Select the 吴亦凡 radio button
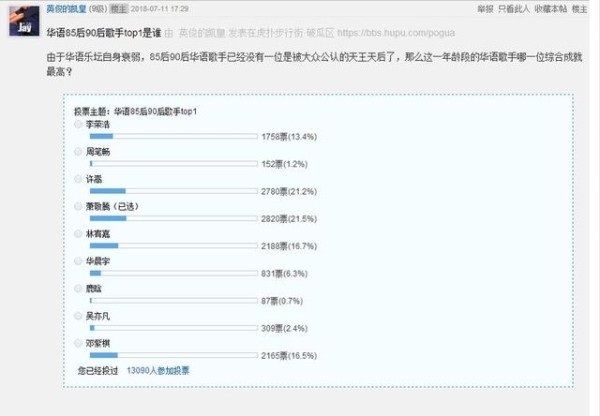Screen dimensions: 600x416 click(x=78, y=316)
